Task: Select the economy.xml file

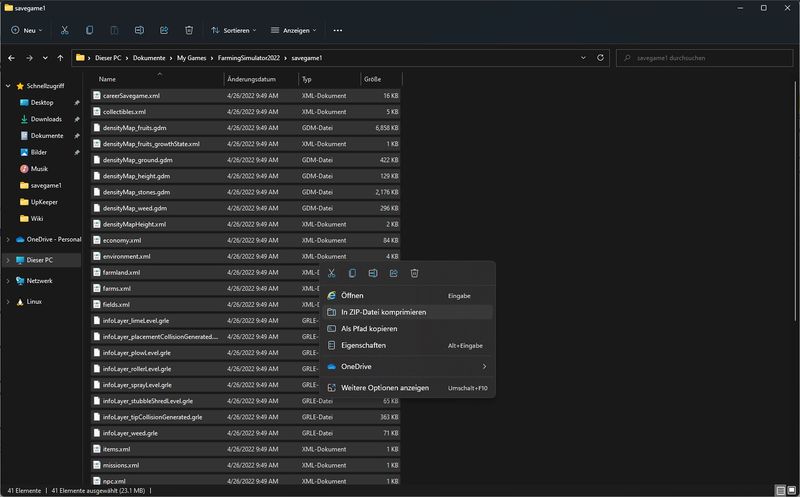Action: (x=245, y=240)
